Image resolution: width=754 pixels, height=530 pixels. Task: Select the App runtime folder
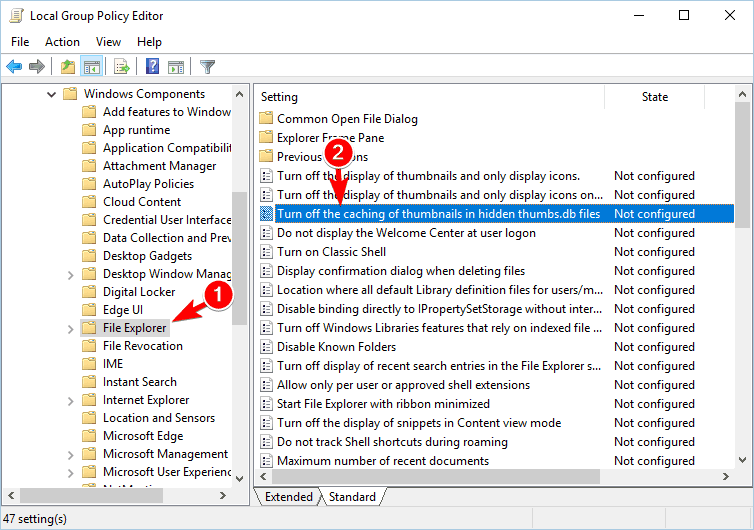tap(137, 130)
